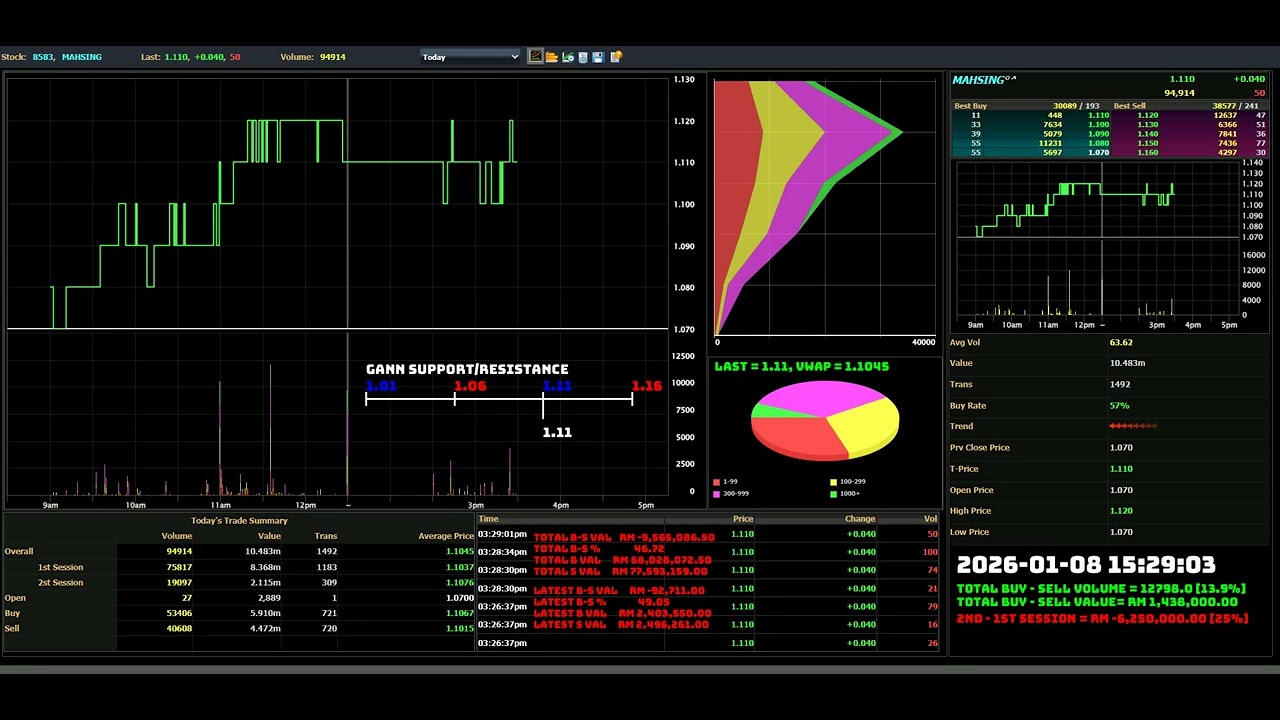Viewport: 1280px width, 720px height.
Task: Click the chart indicator icon in toolbar
Action: 535,57
